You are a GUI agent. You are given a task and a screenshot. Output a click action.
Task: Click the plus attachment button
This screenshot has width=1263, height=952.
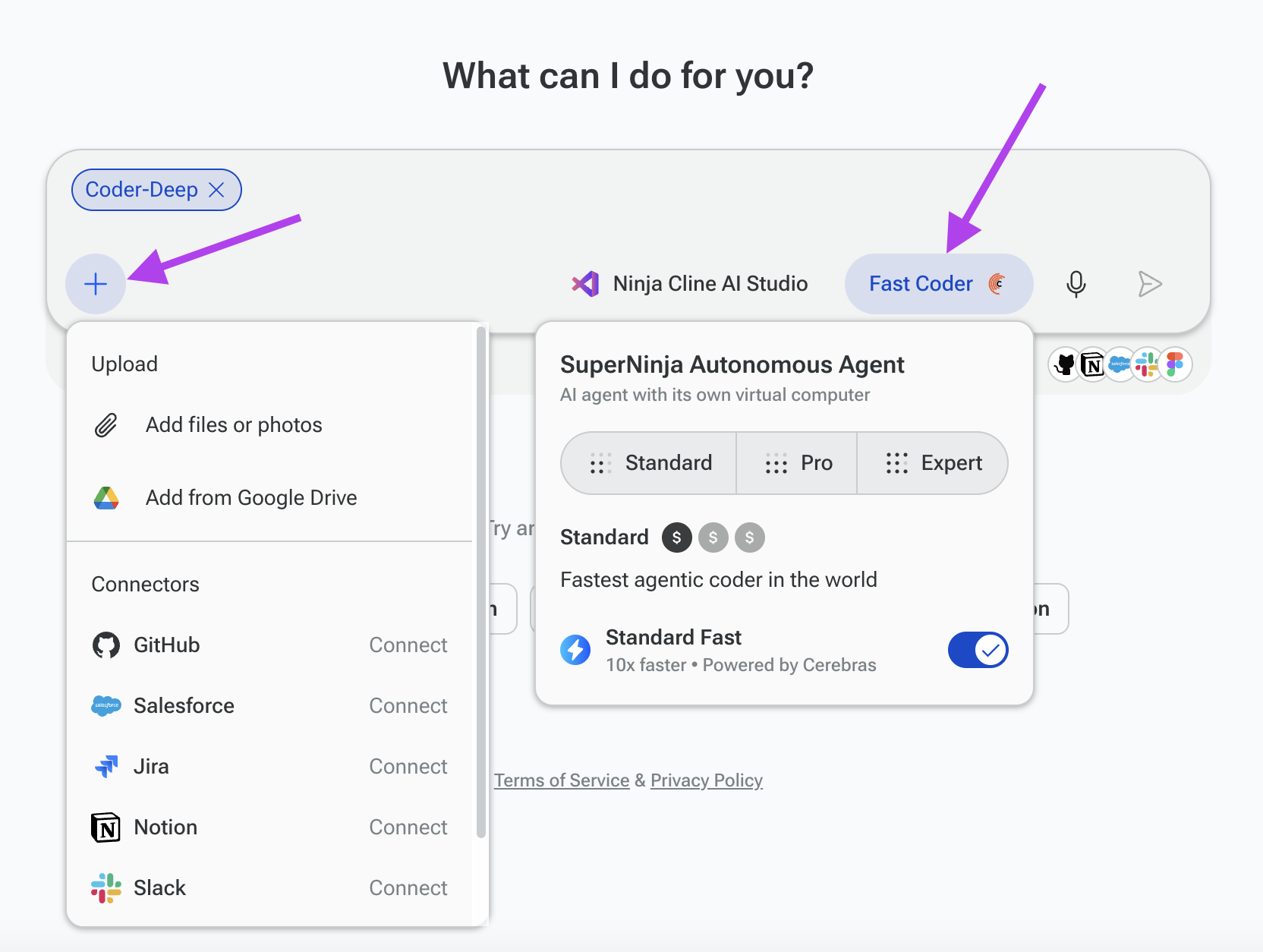tap(96, 284)
